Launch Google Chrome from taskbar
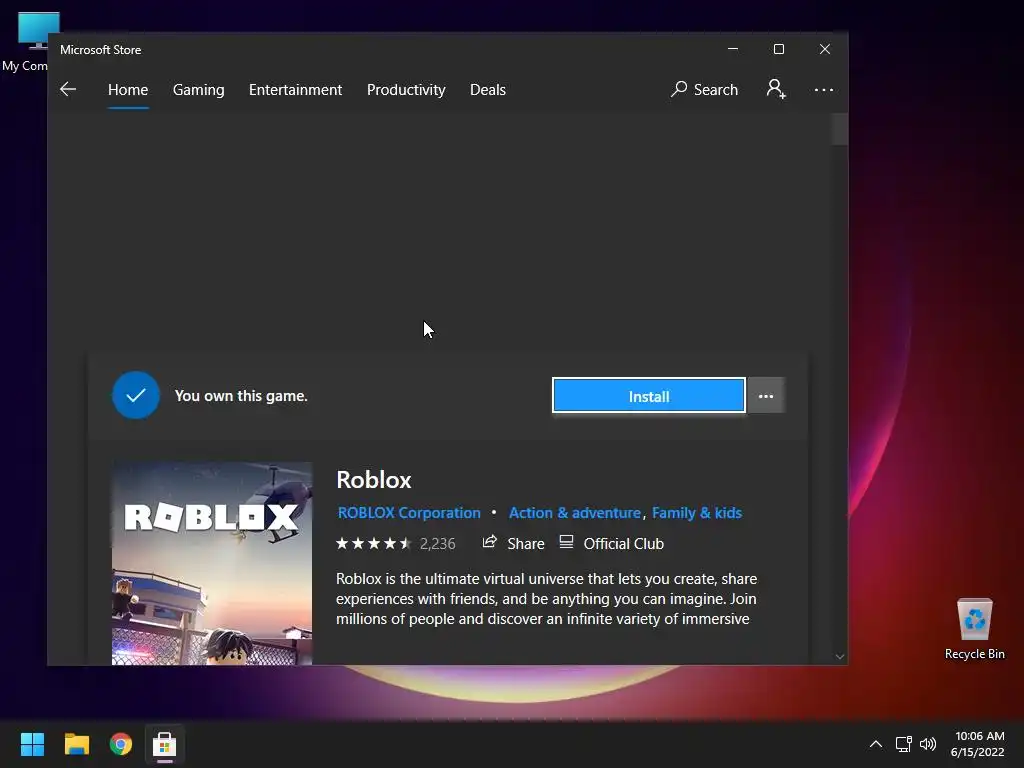Viewport: 1024px width, 768px height. pos(121,744)
